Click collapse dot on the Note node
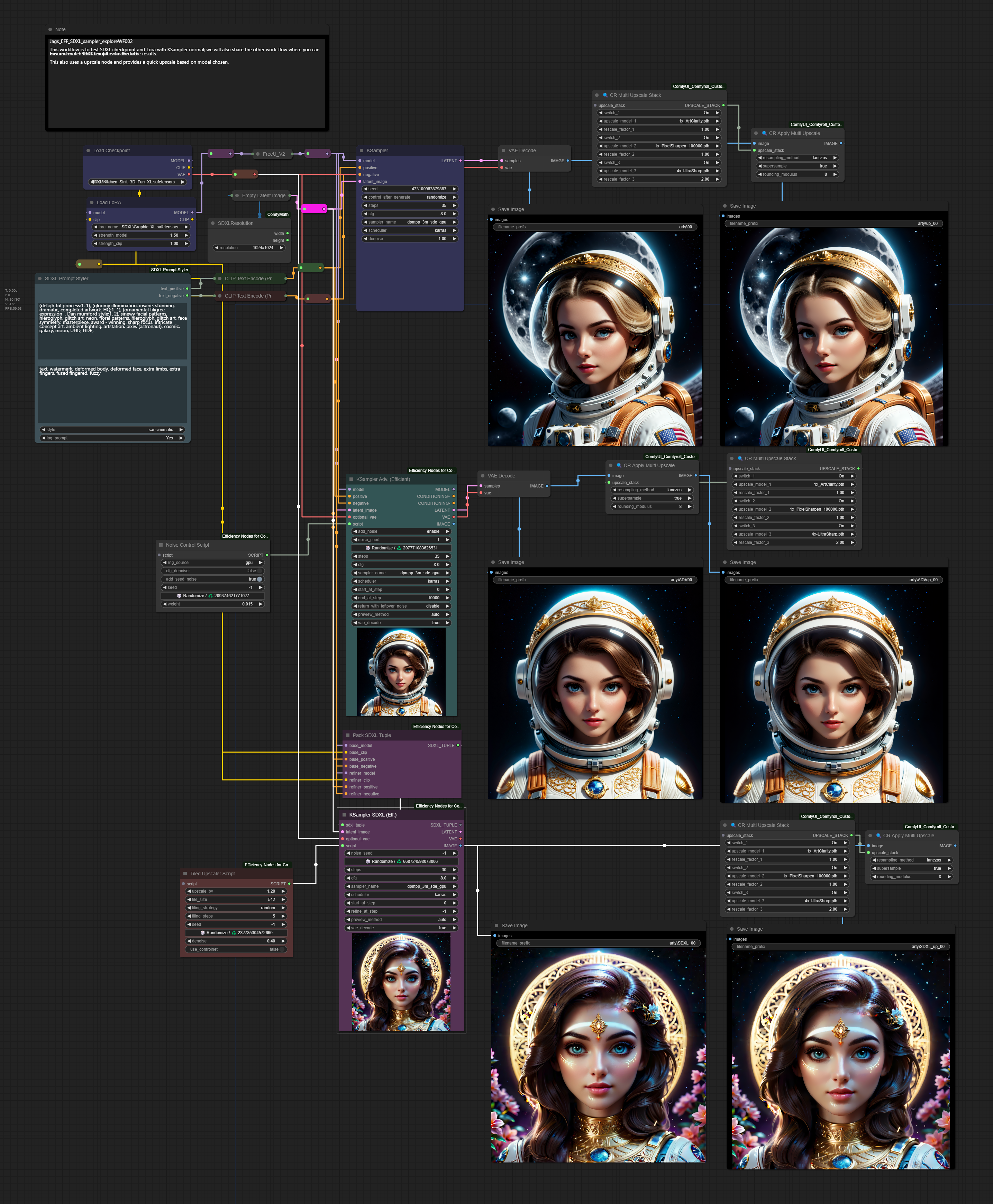 point(50,29)
